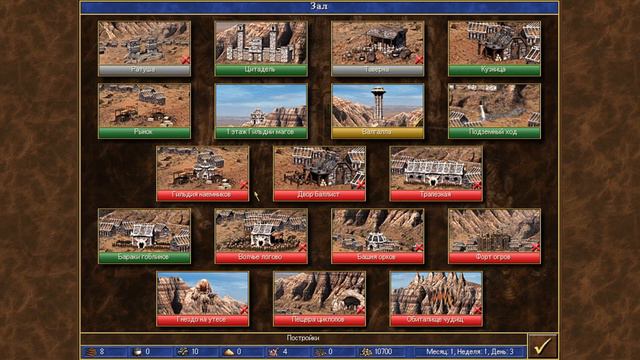This screenshot has width=640, height=360.
Task: Click the gold coins resource icon
Action: [366, 352]
